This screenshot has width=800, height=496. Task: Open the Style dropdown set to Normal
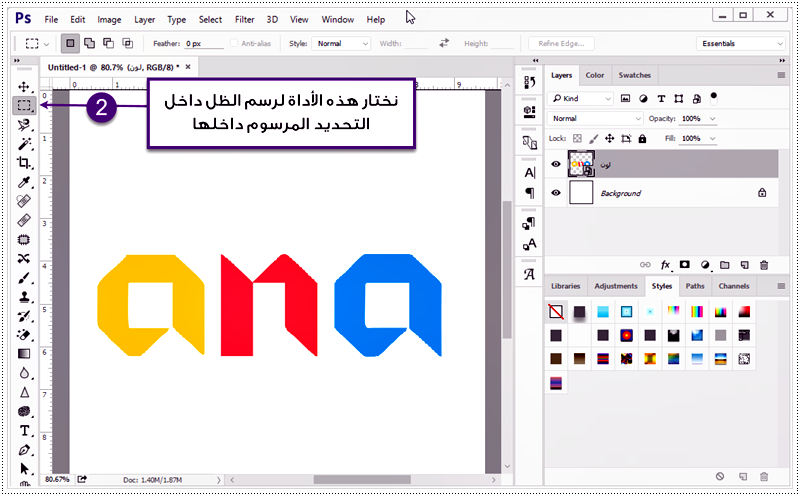(x=341, y=43)
